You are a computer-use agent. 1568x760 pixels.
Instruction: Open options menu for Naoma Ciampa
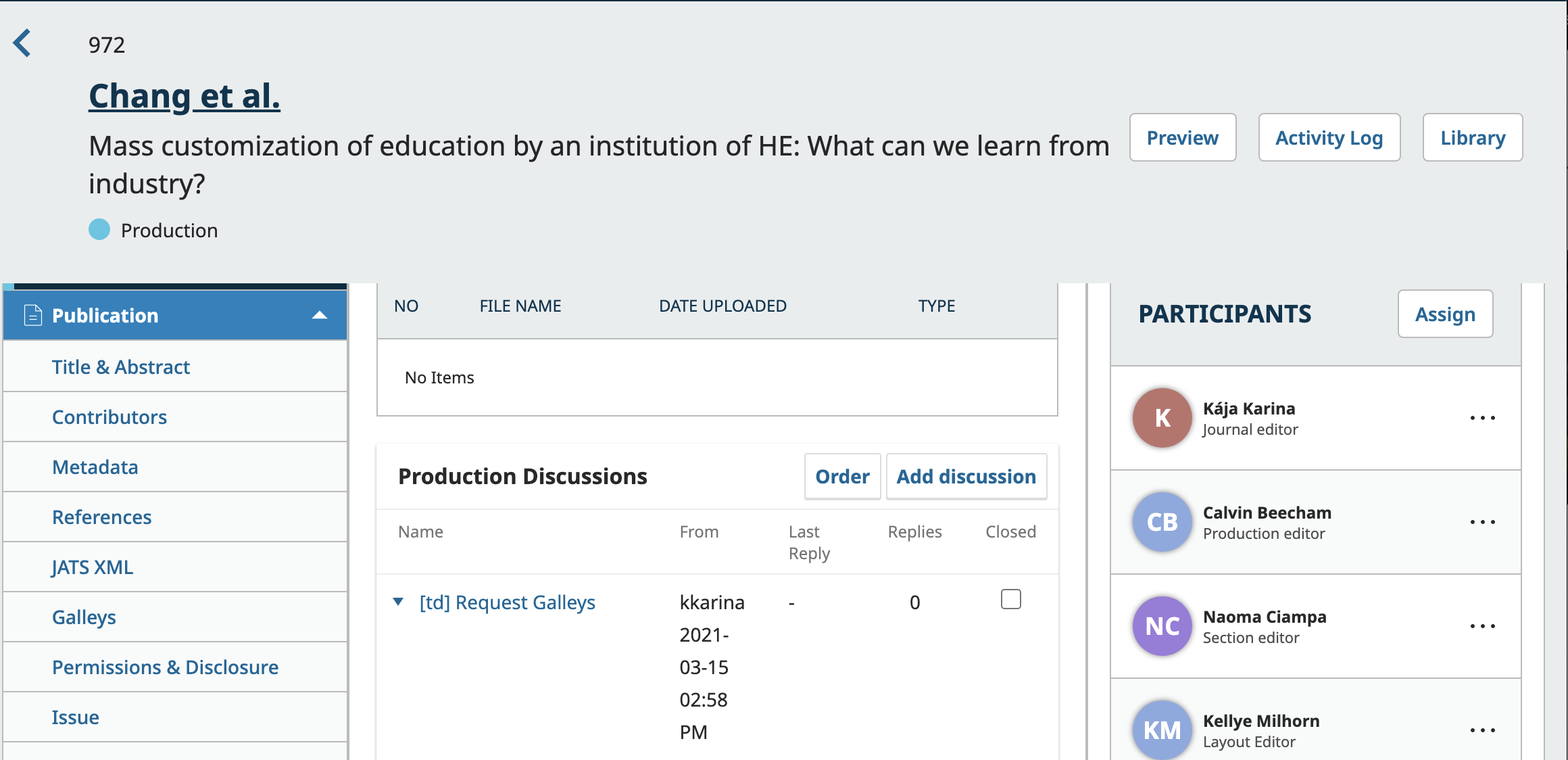(x=1482, y=627)
